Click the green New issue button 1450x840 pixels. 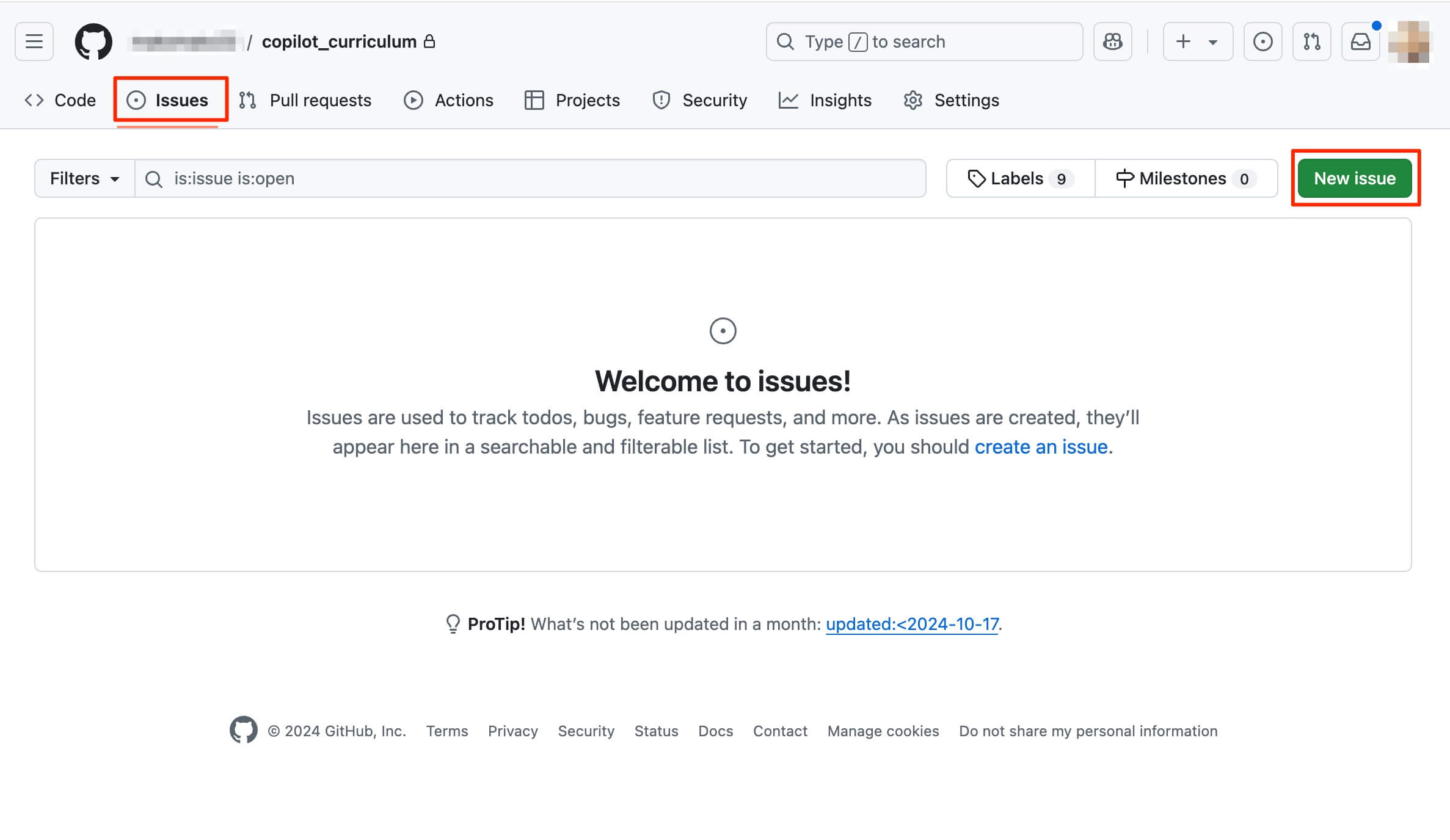point(1354,178)
